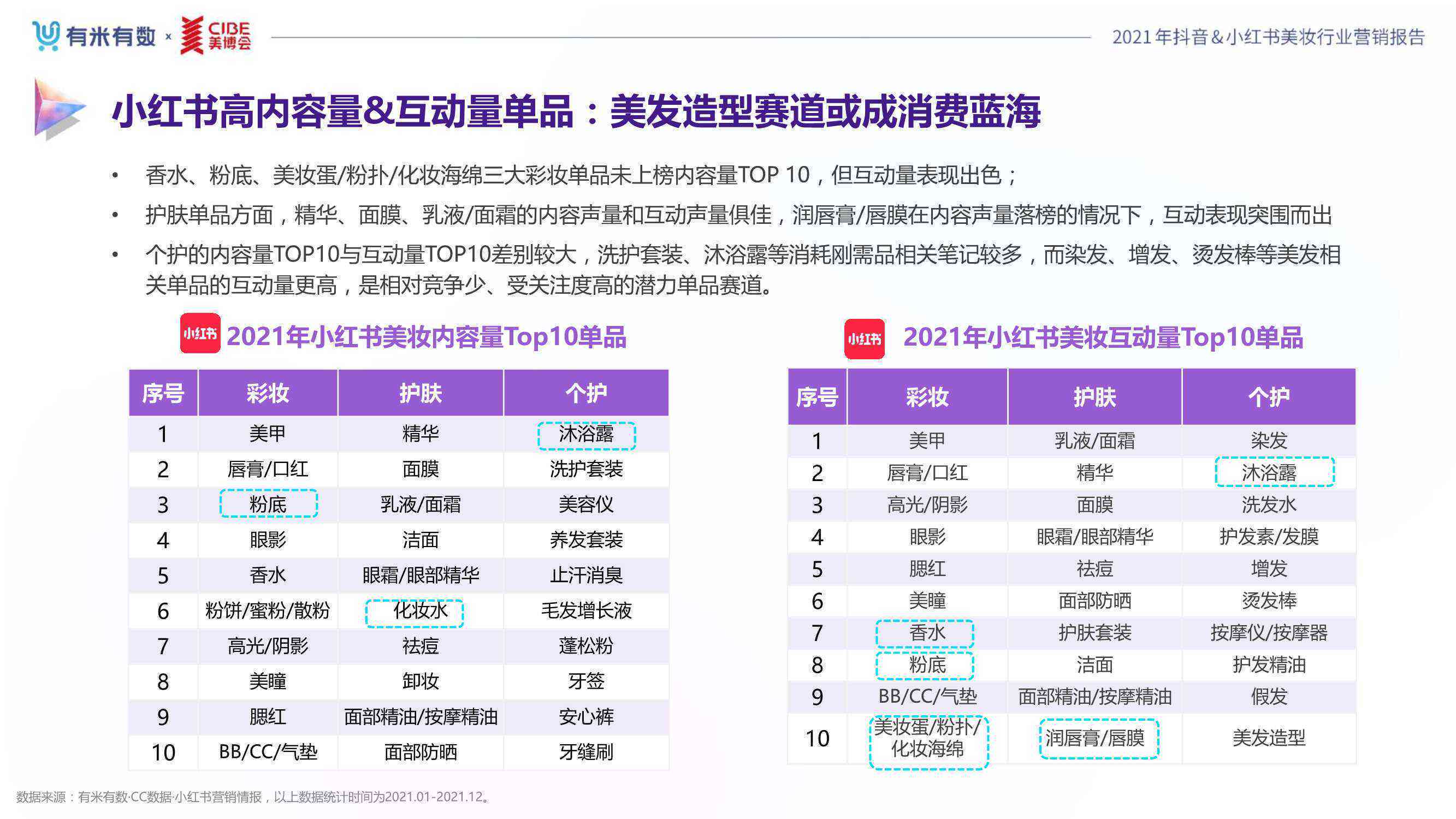Click the 护发精油 cell
This screenshot has height=819, width=1456.
click(x=1269, y=664)
